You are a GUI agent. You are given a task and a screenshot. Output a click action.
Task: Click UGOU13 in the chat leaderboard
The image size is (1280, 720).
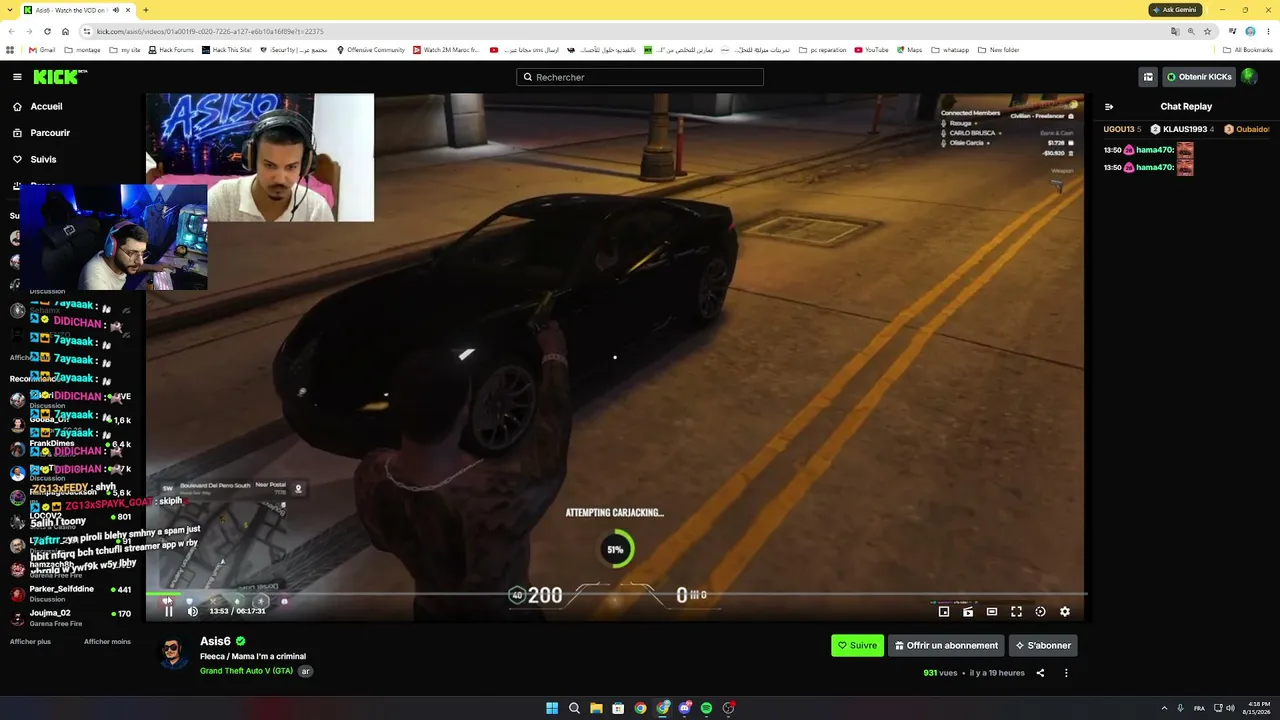[x=1122, y=129]
